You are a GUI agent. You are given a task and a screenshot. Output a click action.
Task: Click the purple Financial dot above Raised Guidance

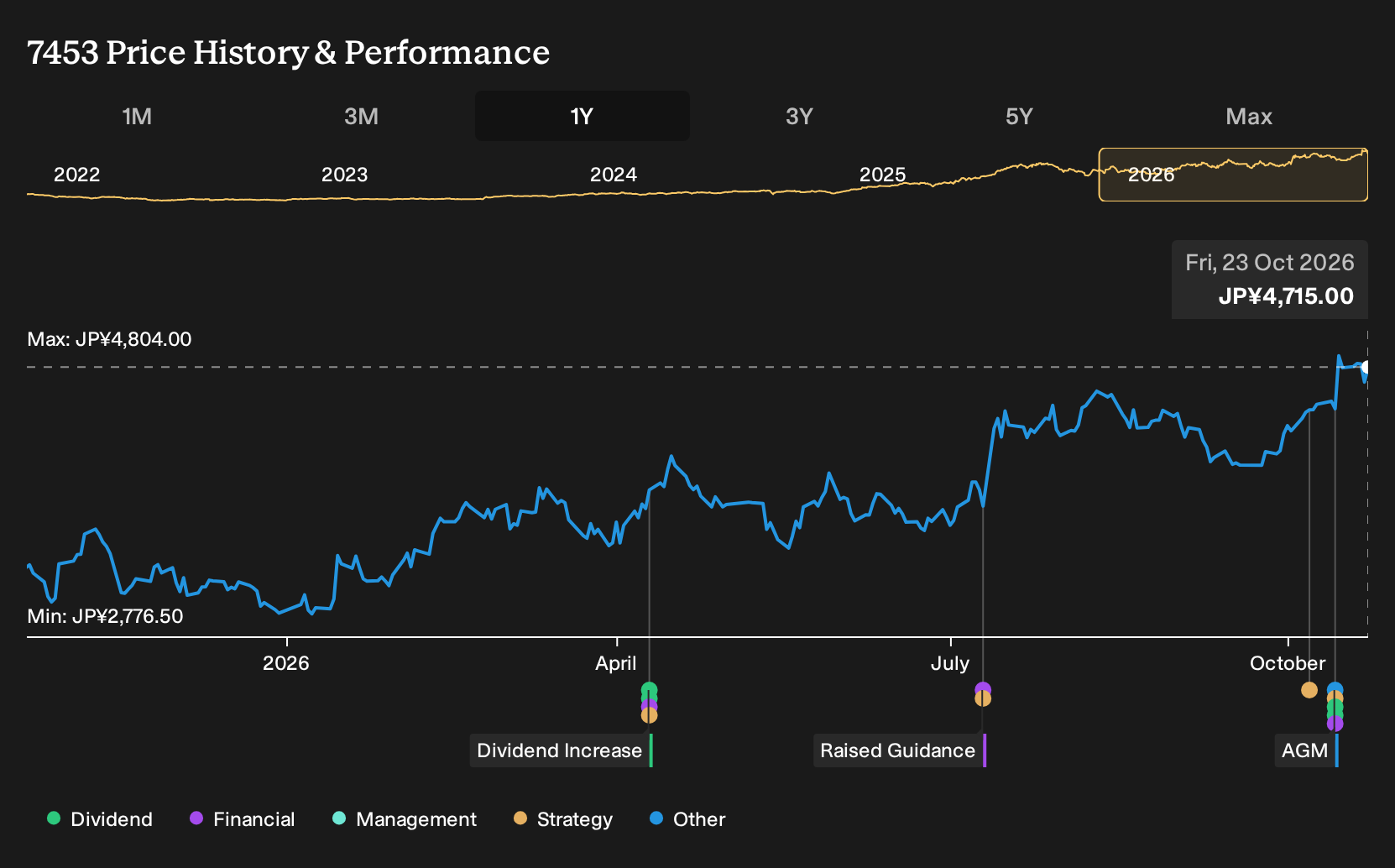tap(983, 689)
